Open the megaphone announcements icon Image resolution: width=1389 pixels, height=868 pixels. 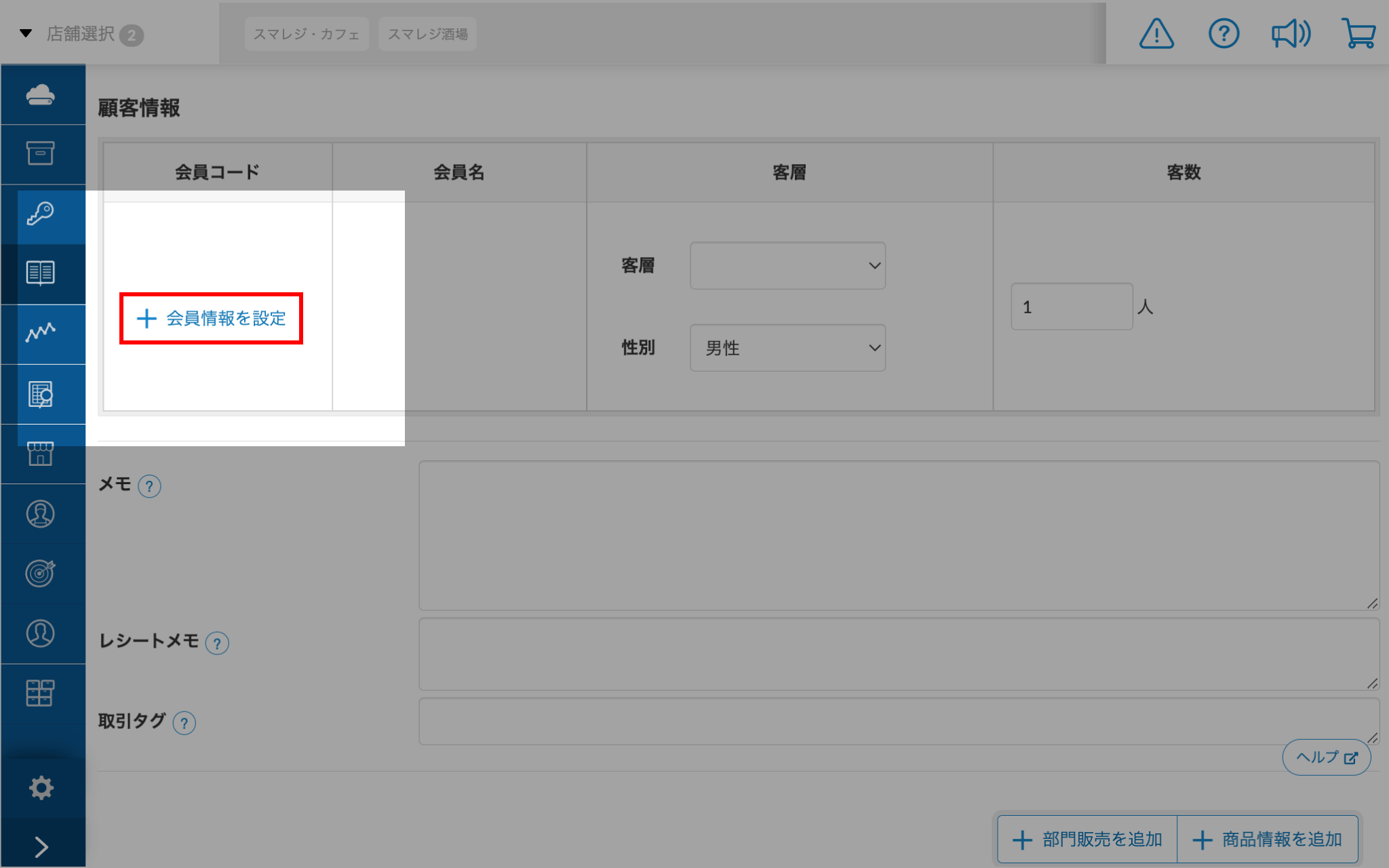(1291, 33)
